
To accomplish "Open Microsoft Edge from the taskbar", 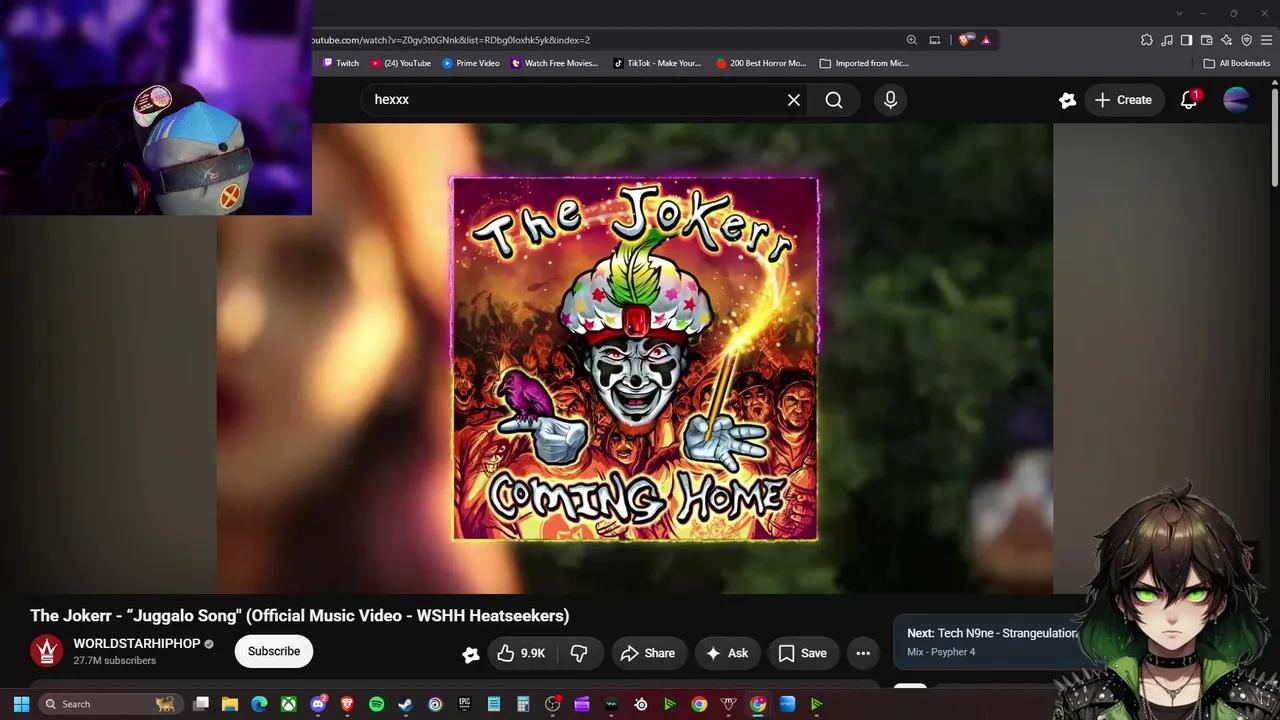I will coord(259,704).
